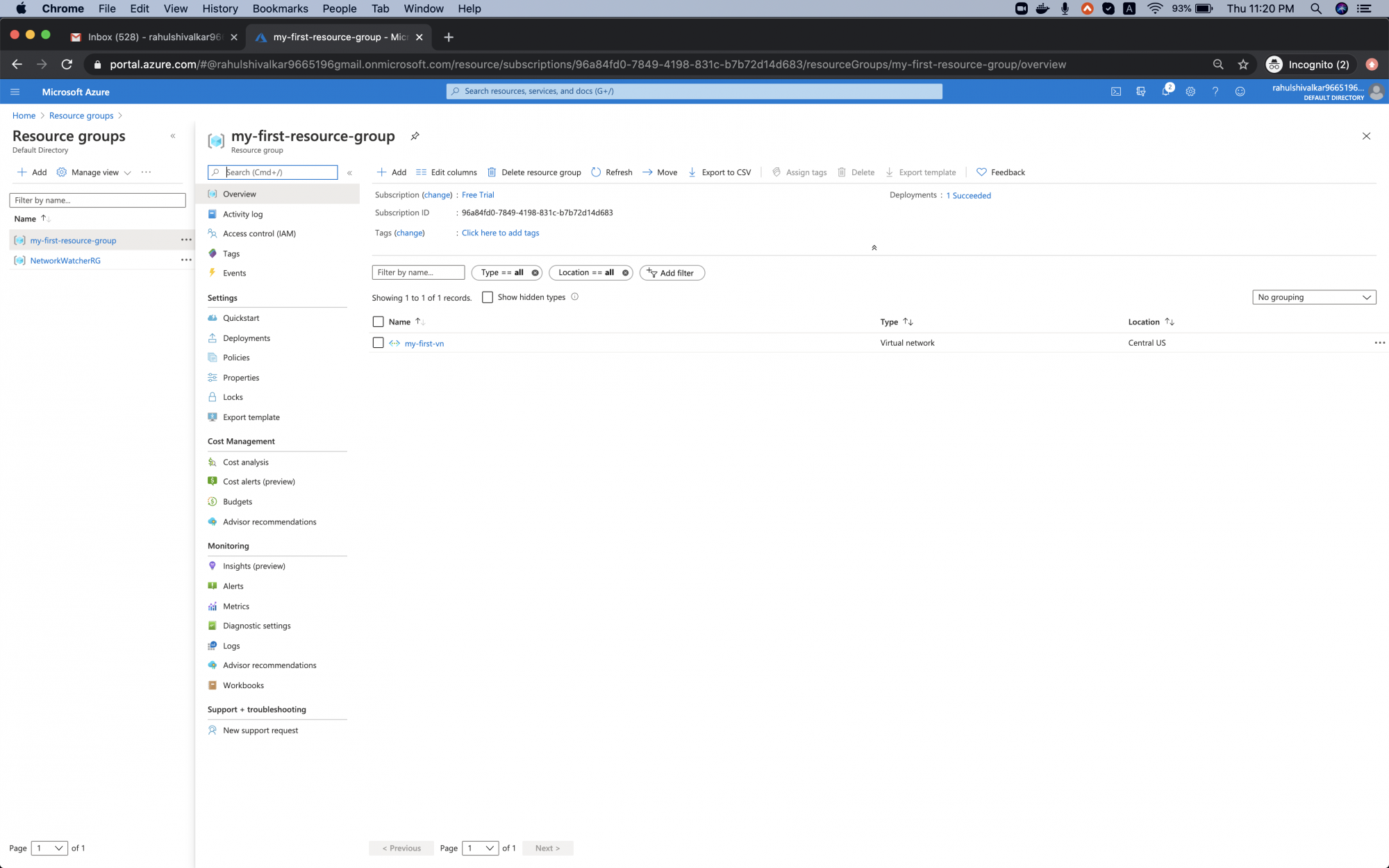1389x868 pixels.
Task: Select the Activity log menu item
Action: click(x=242, y=213)
